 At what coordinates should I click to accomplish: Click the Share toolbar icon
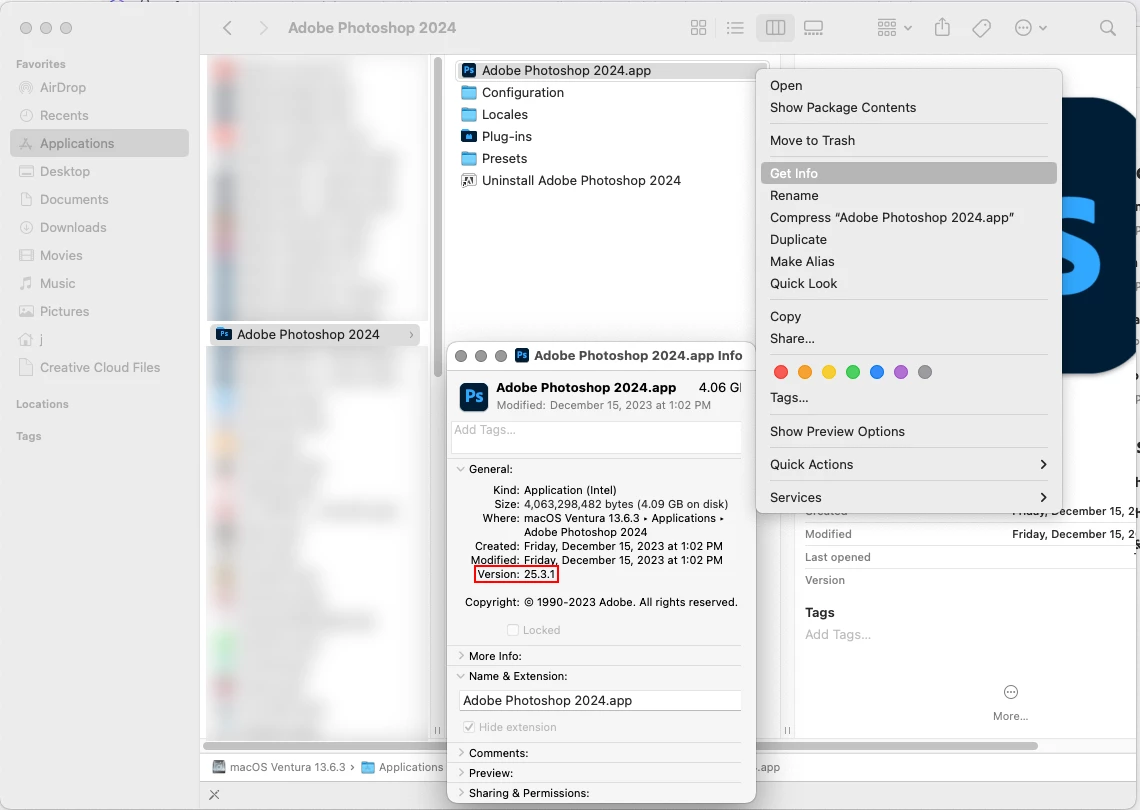point(942,28)
